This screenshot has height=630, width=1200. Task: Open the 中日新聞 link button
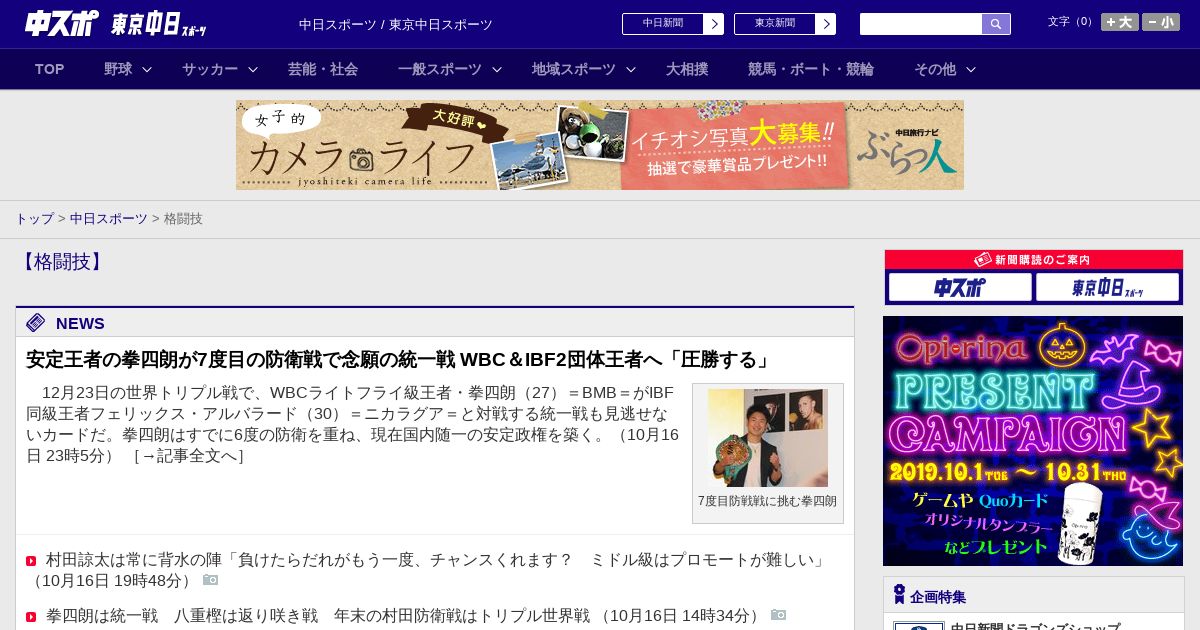pos(663,24)
